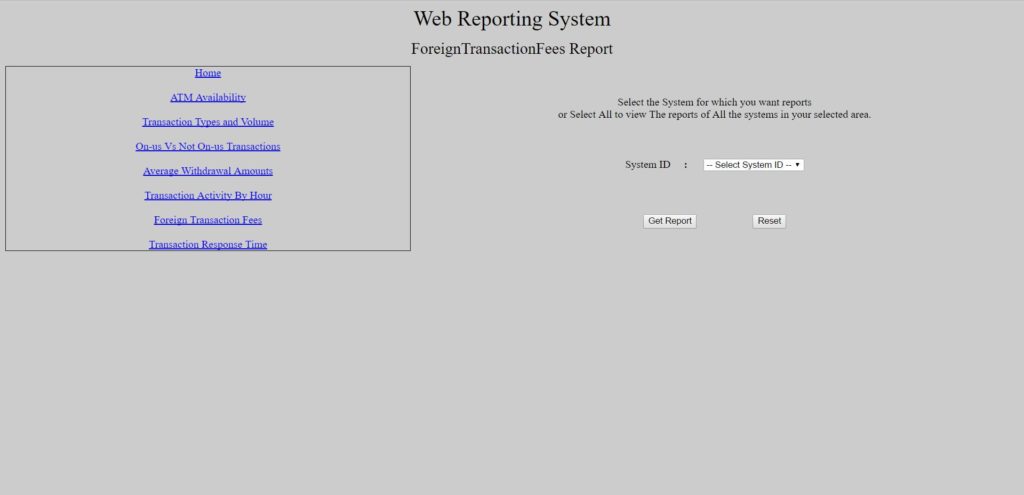Select On-us Vs Not On-us Transactions

coord(208,146)
